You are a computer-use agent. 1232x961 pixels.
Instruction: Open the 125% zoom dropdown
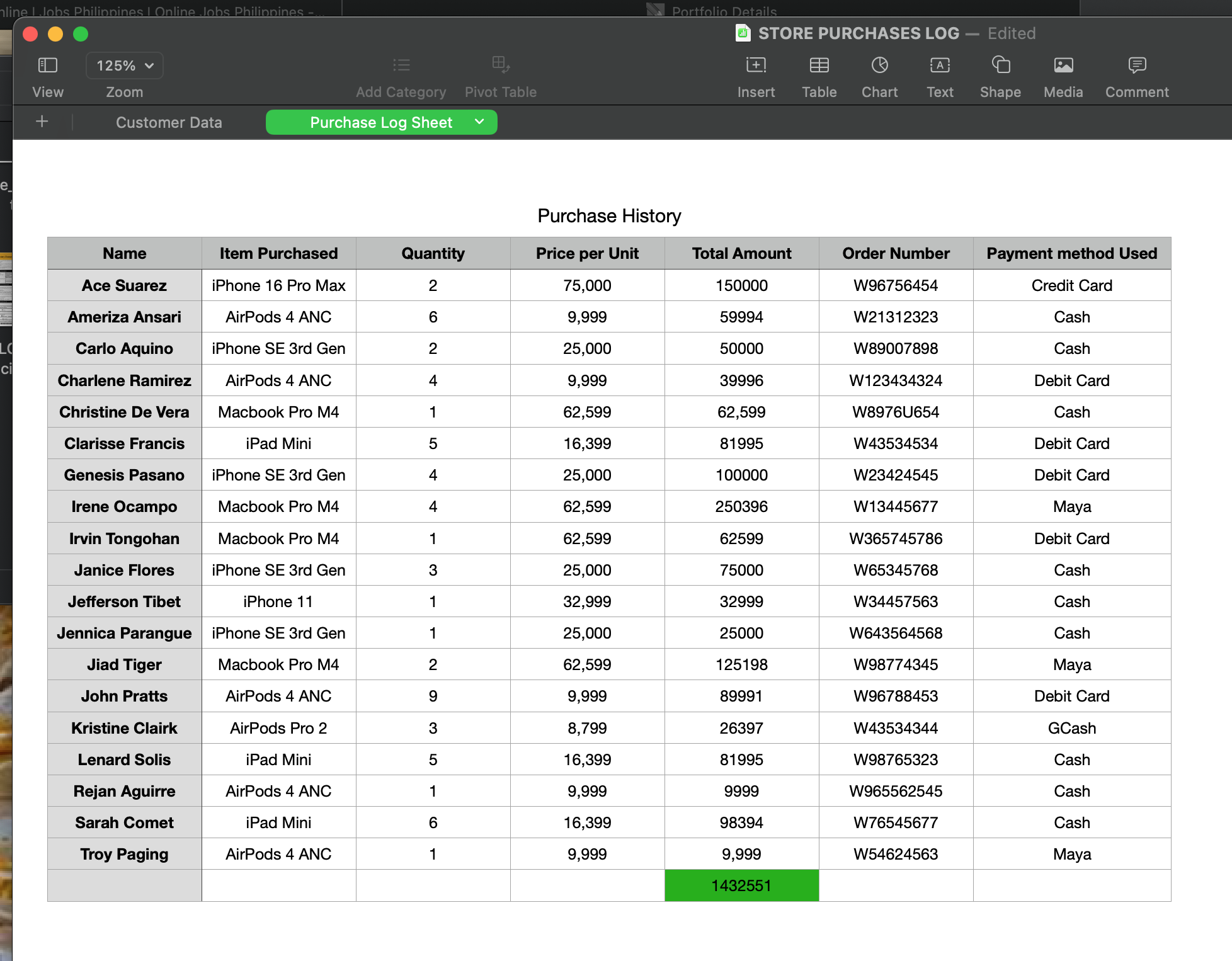coord(125,65)
